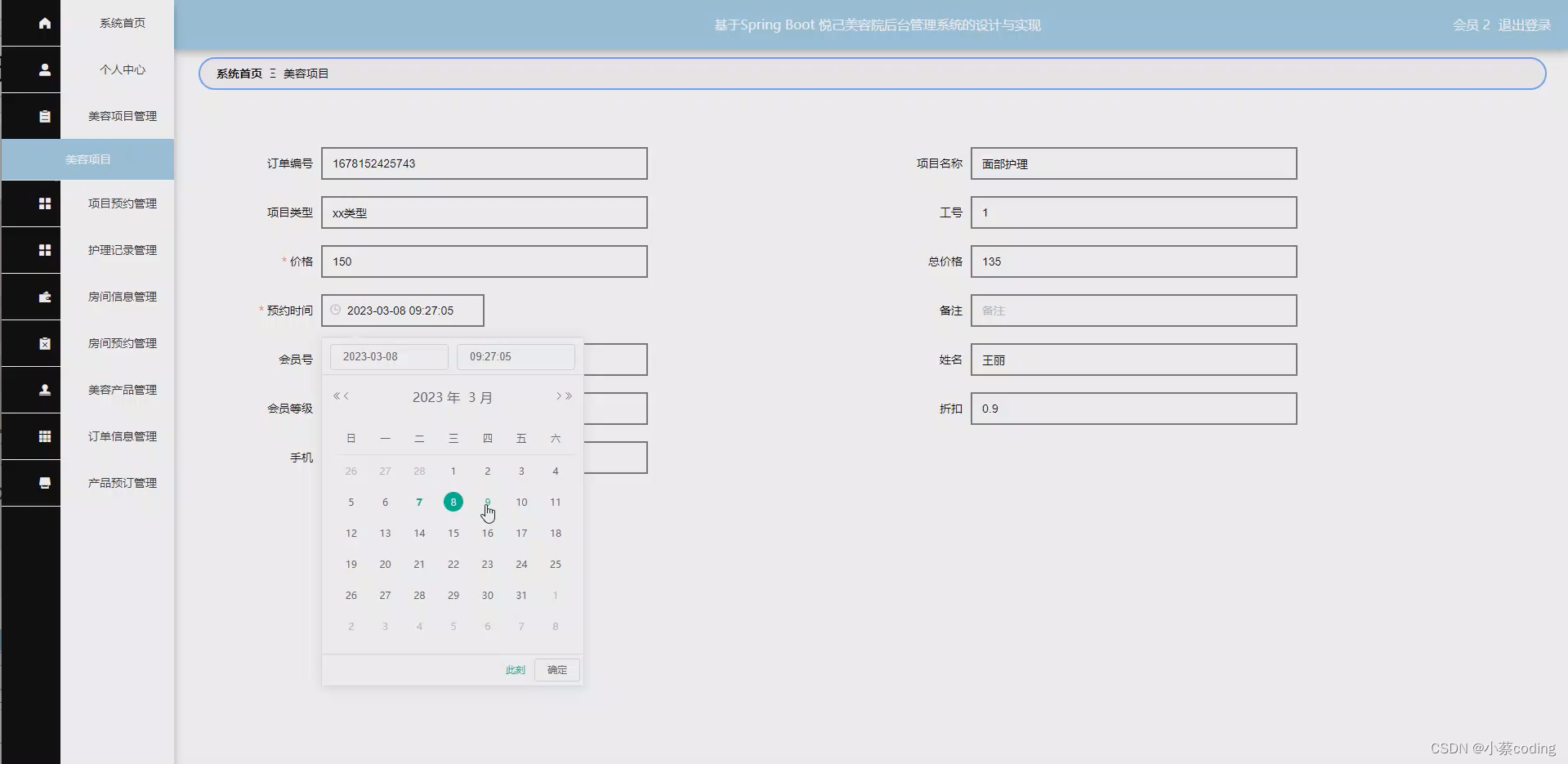Click the 姓名 input field
The height and width of the screenshot is (764, 1568).
1134,360
